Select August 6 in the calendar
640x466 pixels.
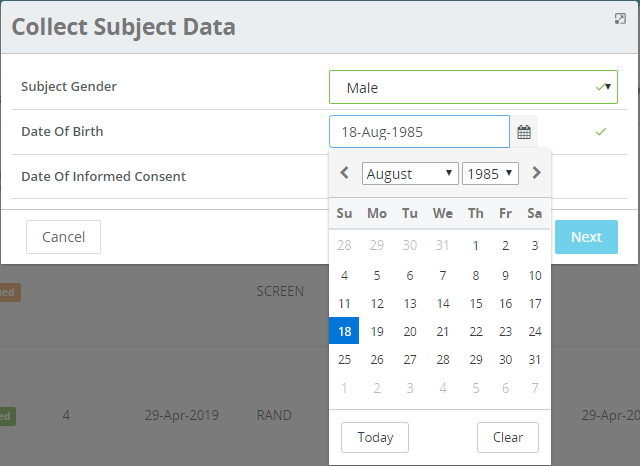pos(410,276)
